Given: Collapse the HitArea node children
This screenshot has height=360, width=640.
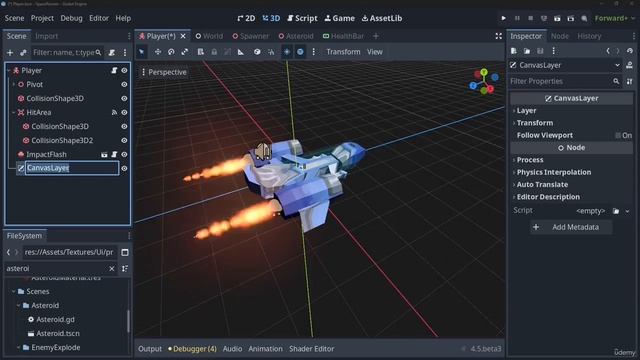Looking at the screenshot, I should (x=13, y=112).
